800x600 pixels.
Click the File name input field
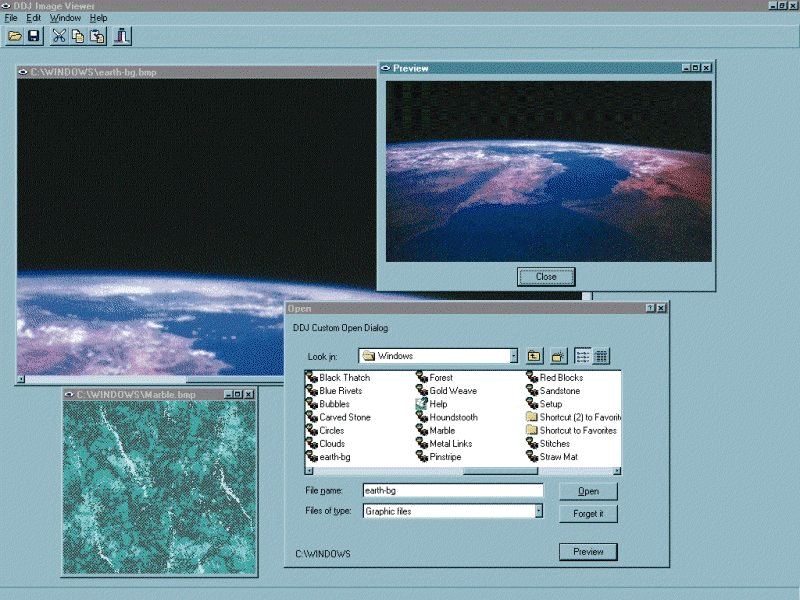[x=452, y=491]
